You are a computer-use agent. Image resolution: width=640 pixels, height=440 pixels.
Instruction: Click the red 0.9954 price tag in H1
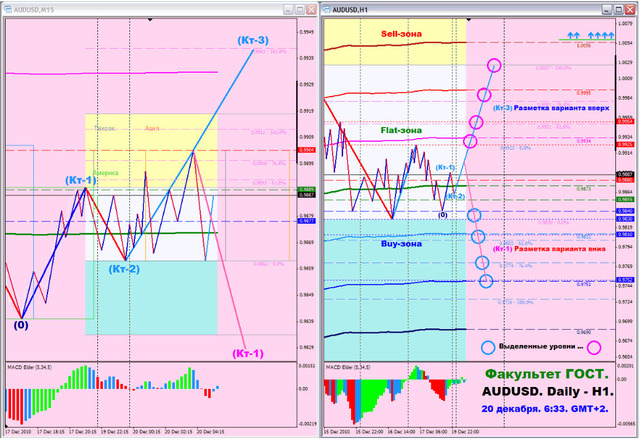625,122
